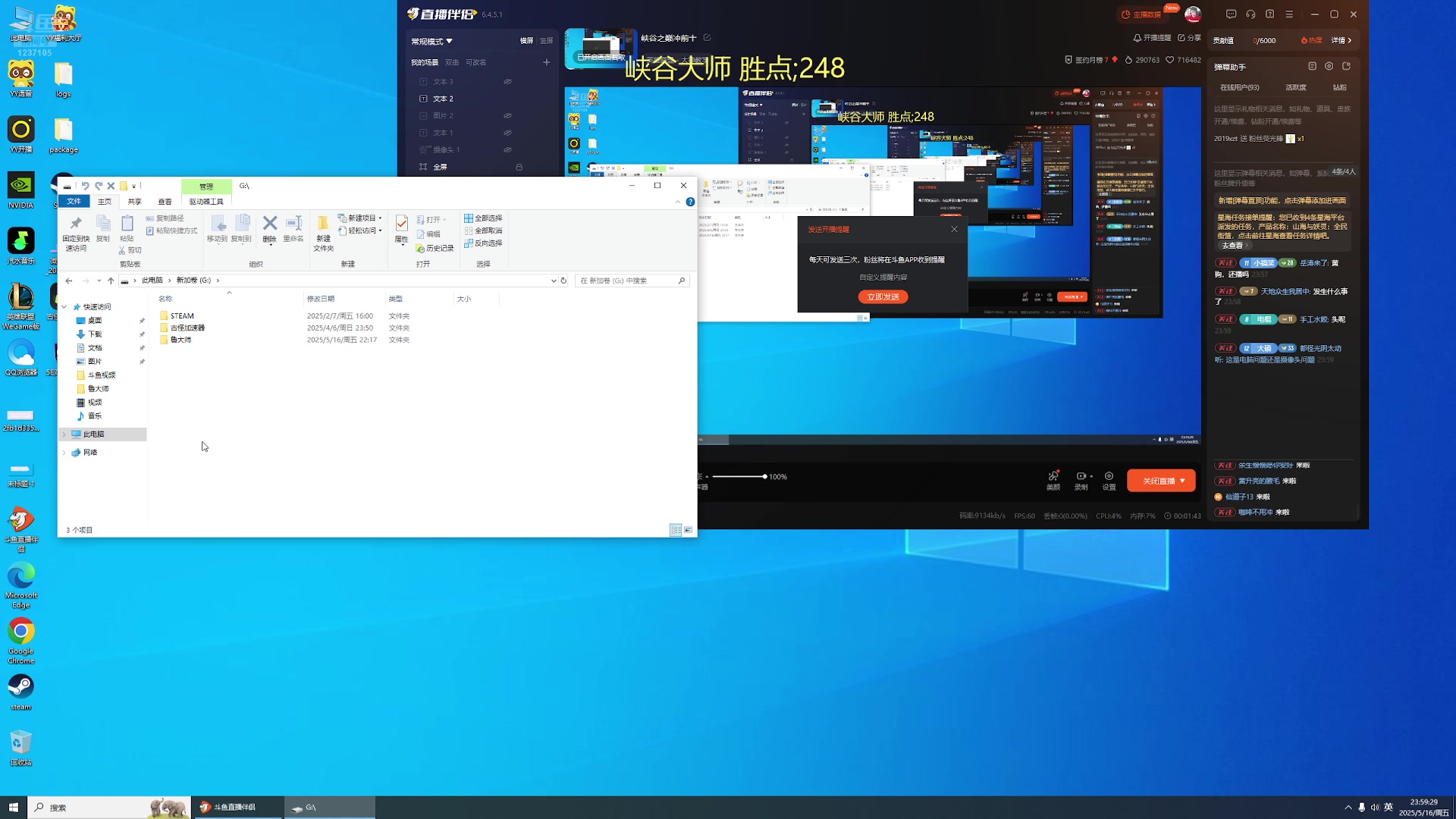Expand 此电脑 tree node
Image resolution: width=1456 pixels, height=819 pixels.
coord(64,435)
